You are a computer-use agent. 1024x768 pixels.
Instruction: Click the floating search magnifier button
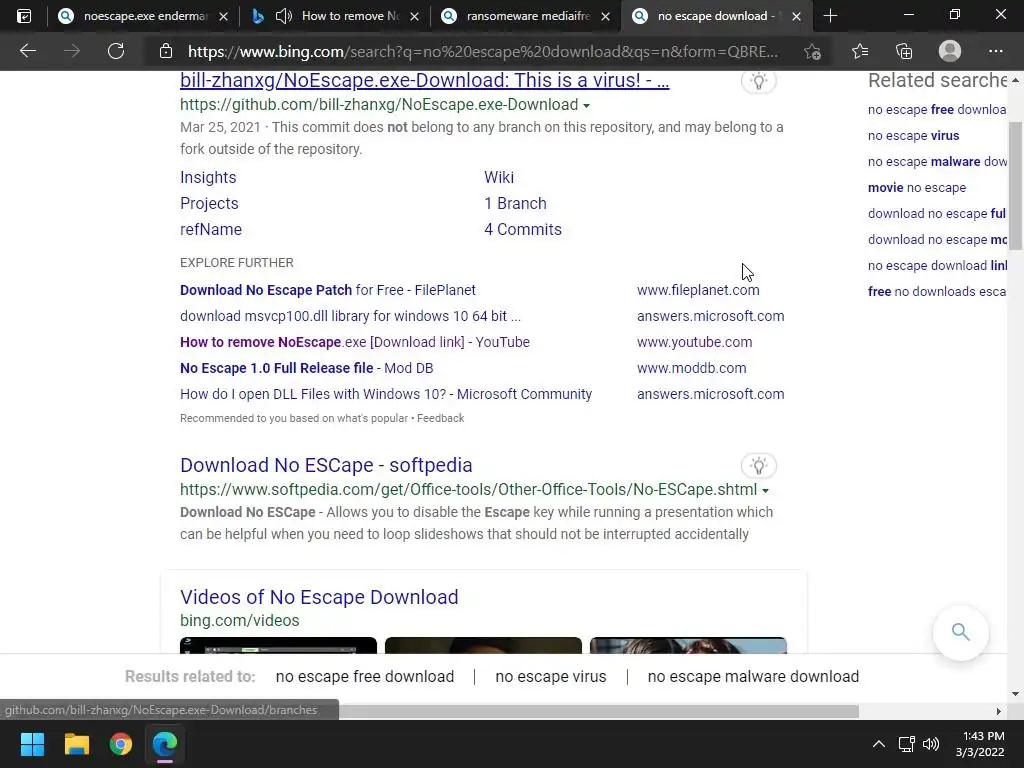(x=960, y=632)
